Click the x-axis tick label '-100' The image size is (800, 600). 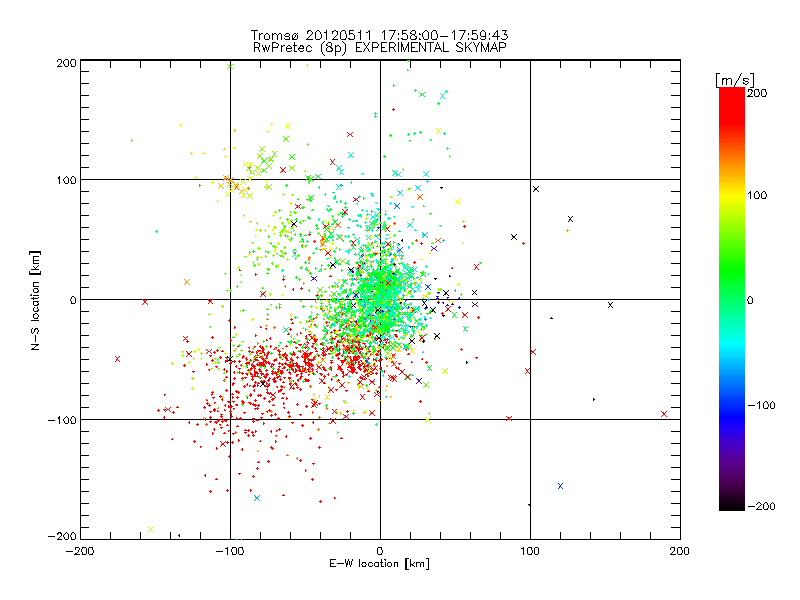click(230, 551)
